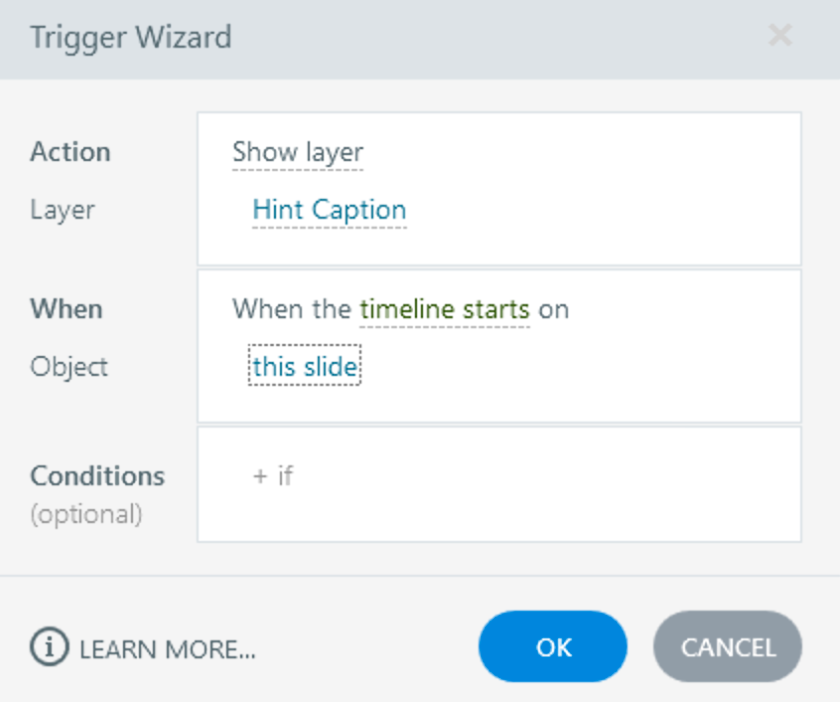Image resolution: width=840 pixels, height=702 pixels.
Task: Click the word "on" after timeline starts
Action: pos(554,310)
